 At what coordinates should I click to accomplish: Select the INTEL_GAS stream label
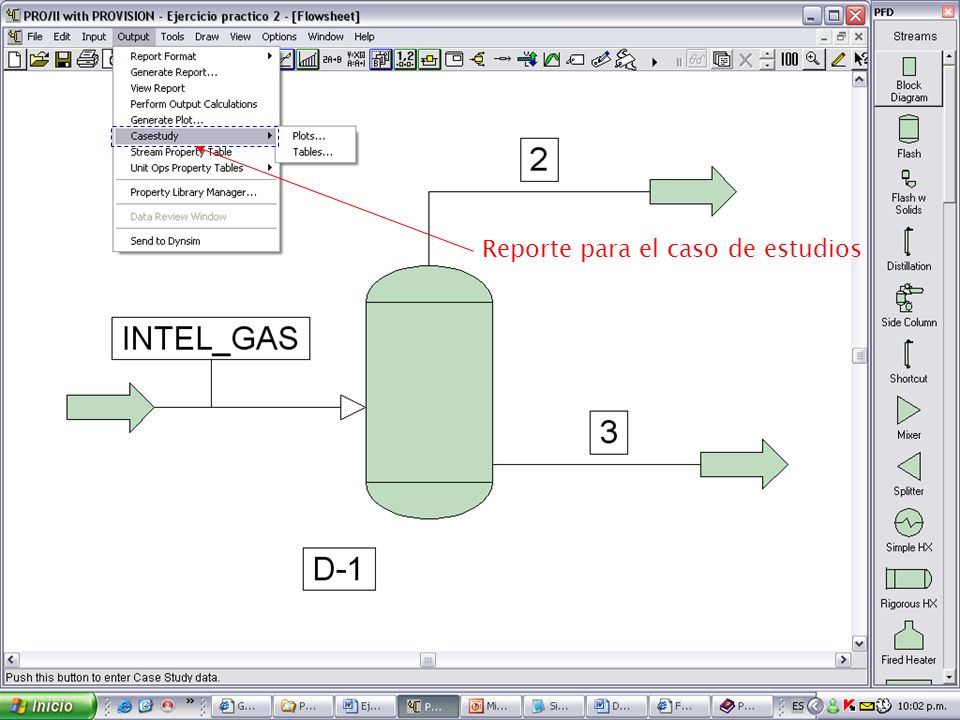(x=211, y=338)
